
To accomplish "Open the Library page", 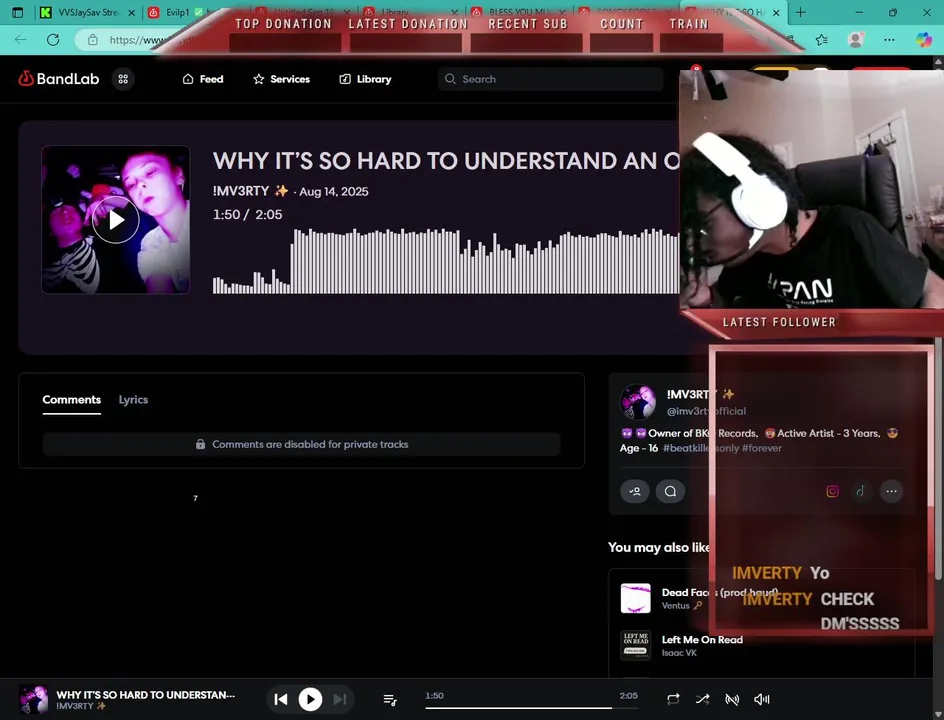I will coord(365,79).
